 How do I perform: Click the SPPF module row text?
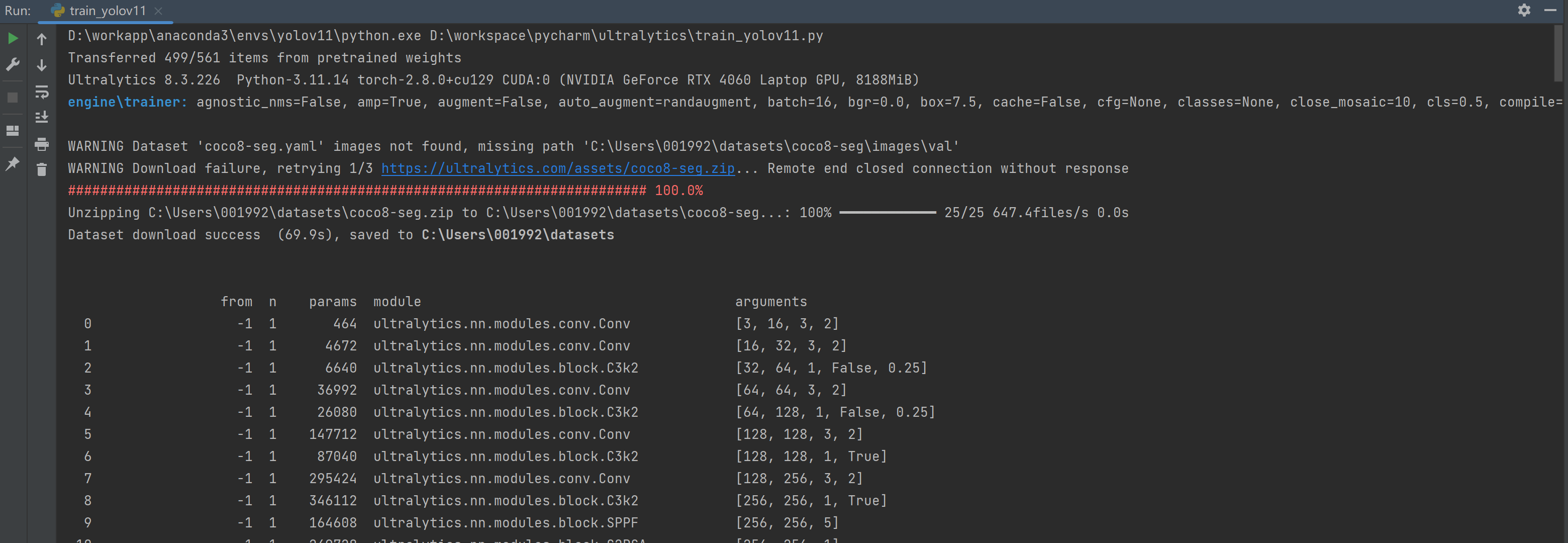point(506,523)
